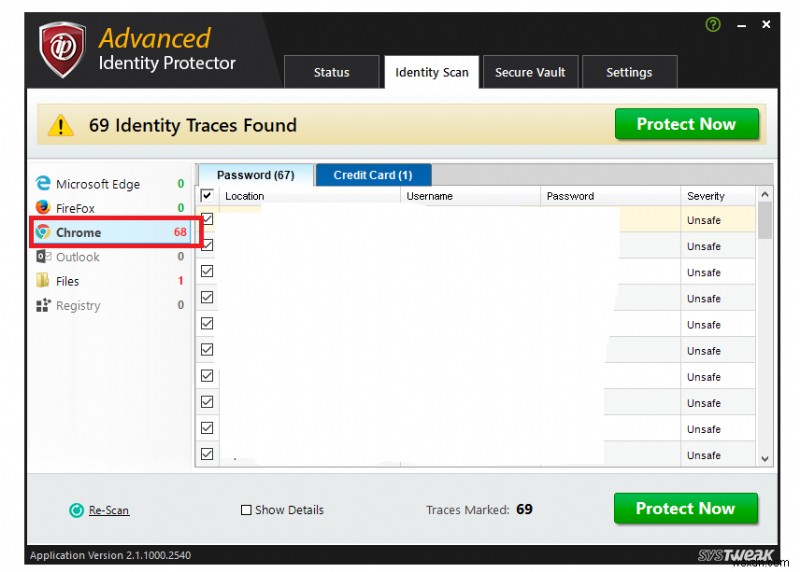The image size is (800, 572).
Task: Open help via green question mark icon
Action: click(x=713, y=24)
